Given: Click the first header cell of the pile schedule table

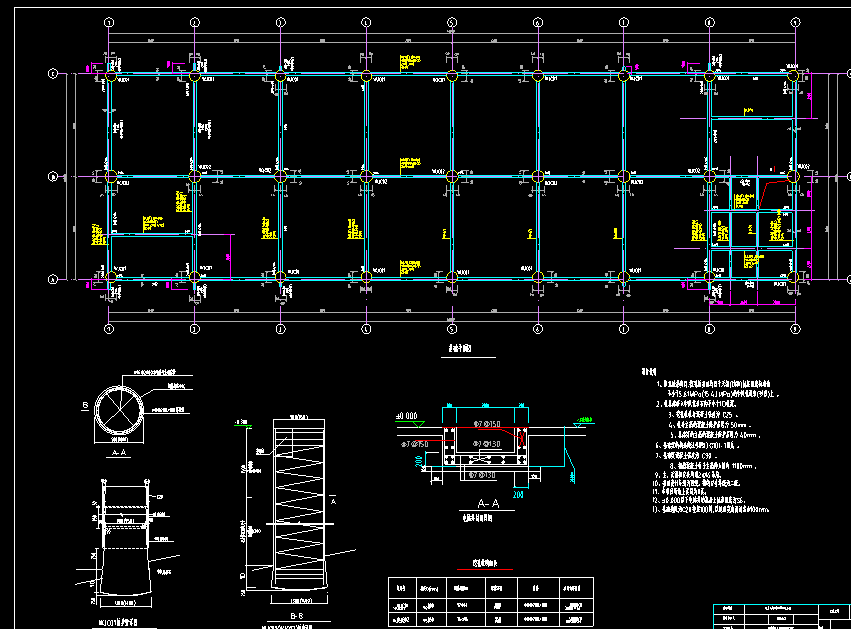Looking at the screenshot, I should [402, 588].
